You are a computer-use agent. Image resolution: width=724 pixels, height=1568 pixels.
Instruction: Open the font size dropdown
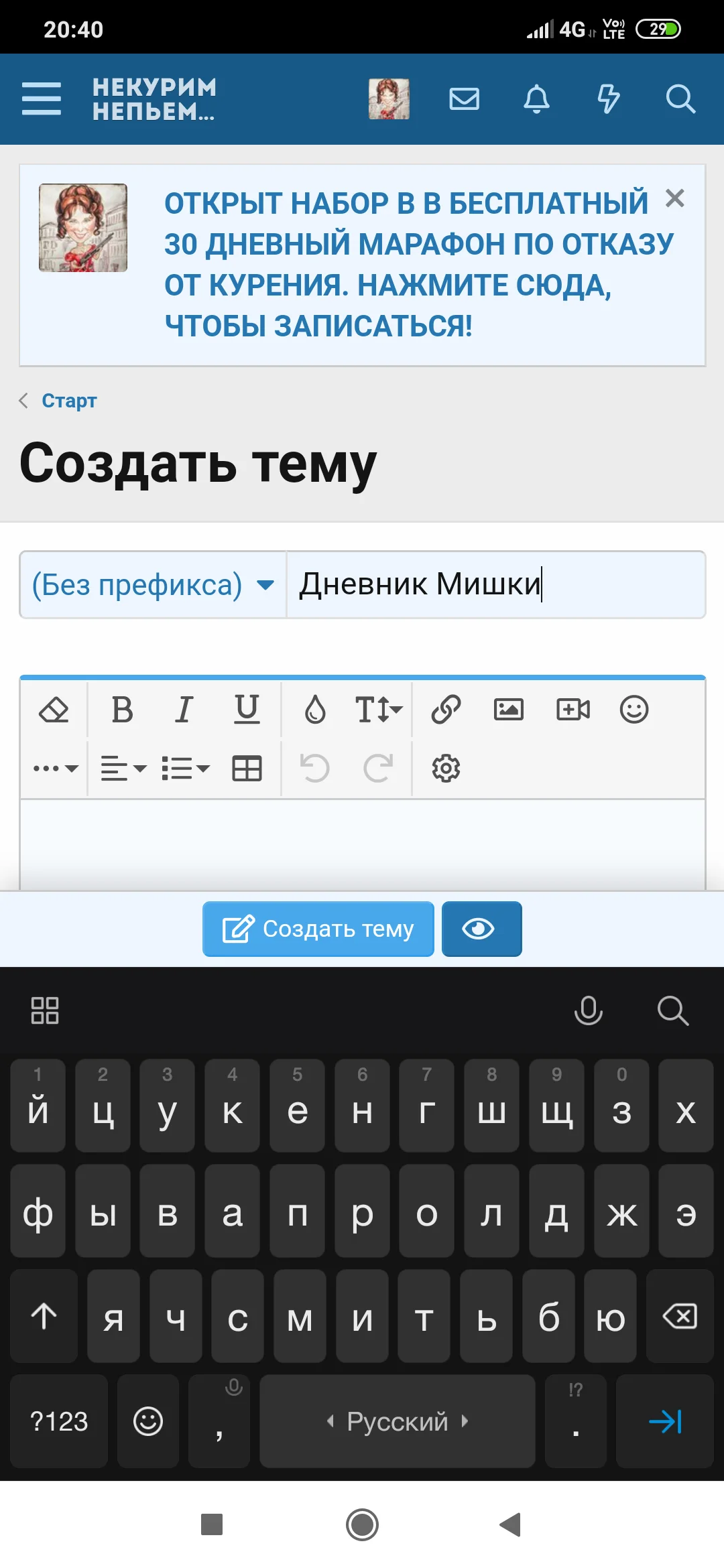[x=378, y=710]
